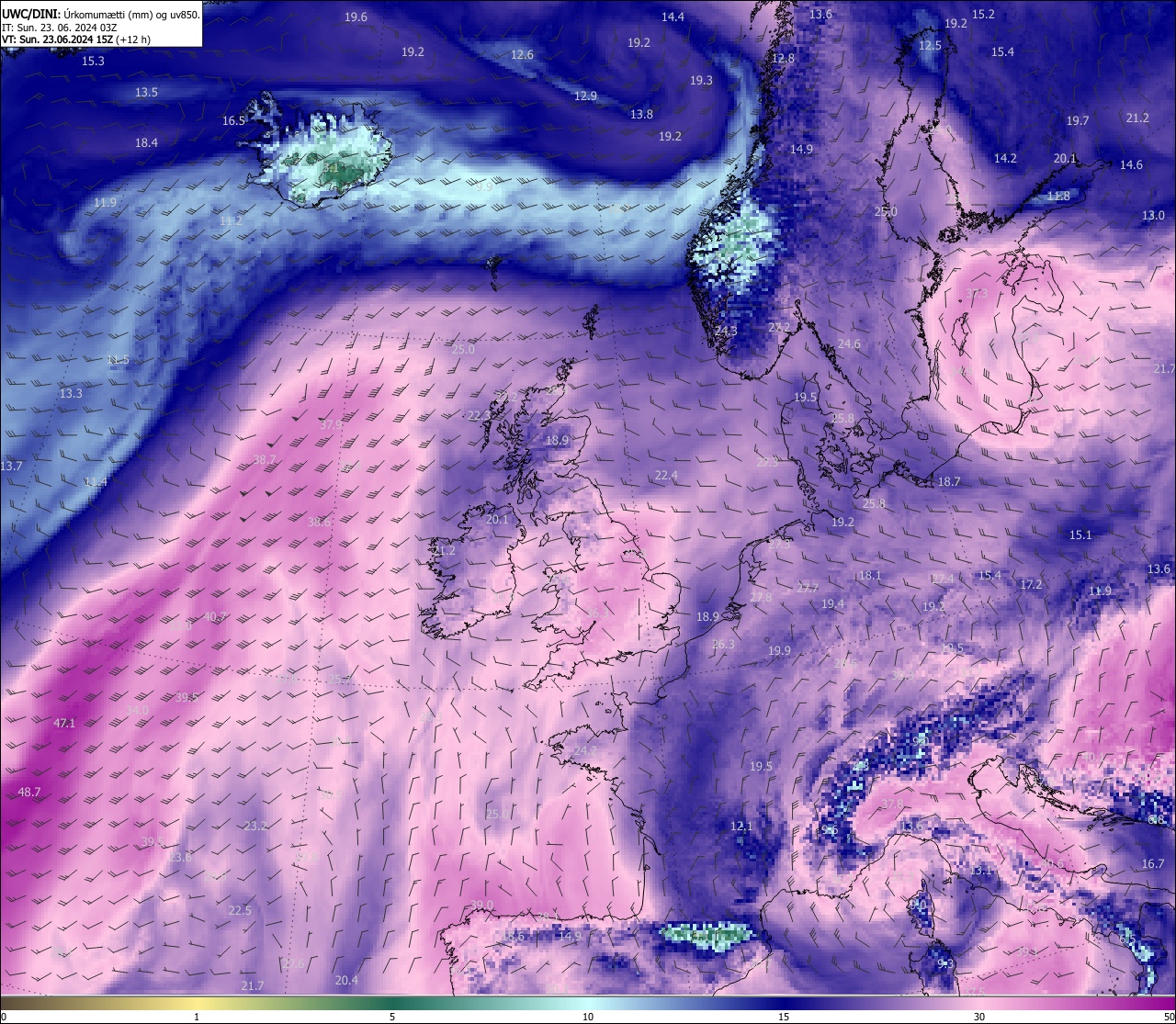Click the map value '13.8'

coord(641,114)
